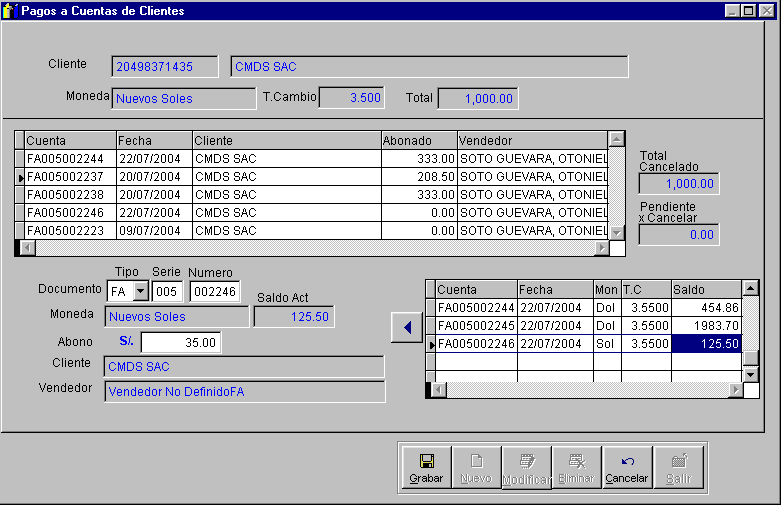This screenshot has height=505, width=781.
Task: Click the upper grid Fecha column header
Action: 154,140
